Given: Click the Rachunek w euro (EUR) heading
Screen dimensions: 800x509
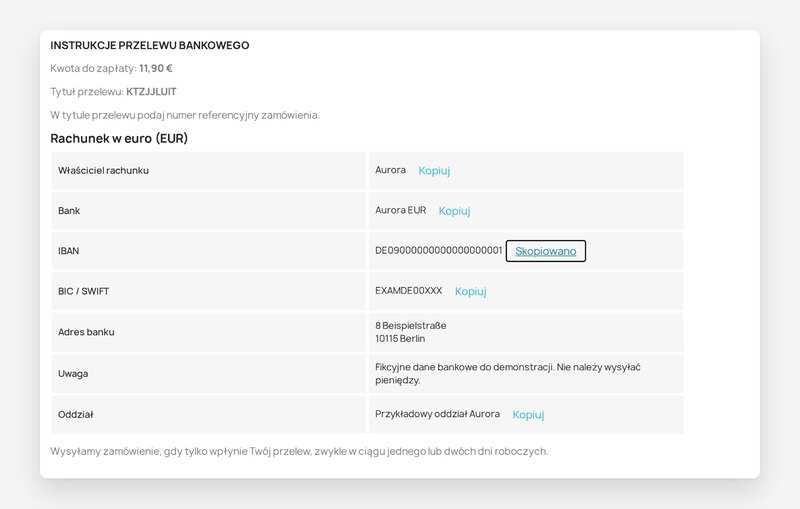Looking at the screenshot, I should pos(119,138).
